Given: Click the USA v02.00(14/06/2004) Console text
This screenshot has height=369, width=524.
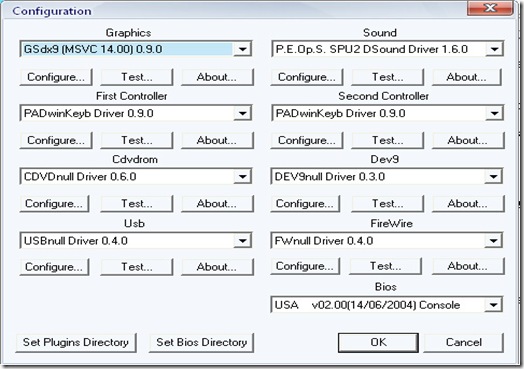Looking at the screenshot, I should click(x=367, y=305).
